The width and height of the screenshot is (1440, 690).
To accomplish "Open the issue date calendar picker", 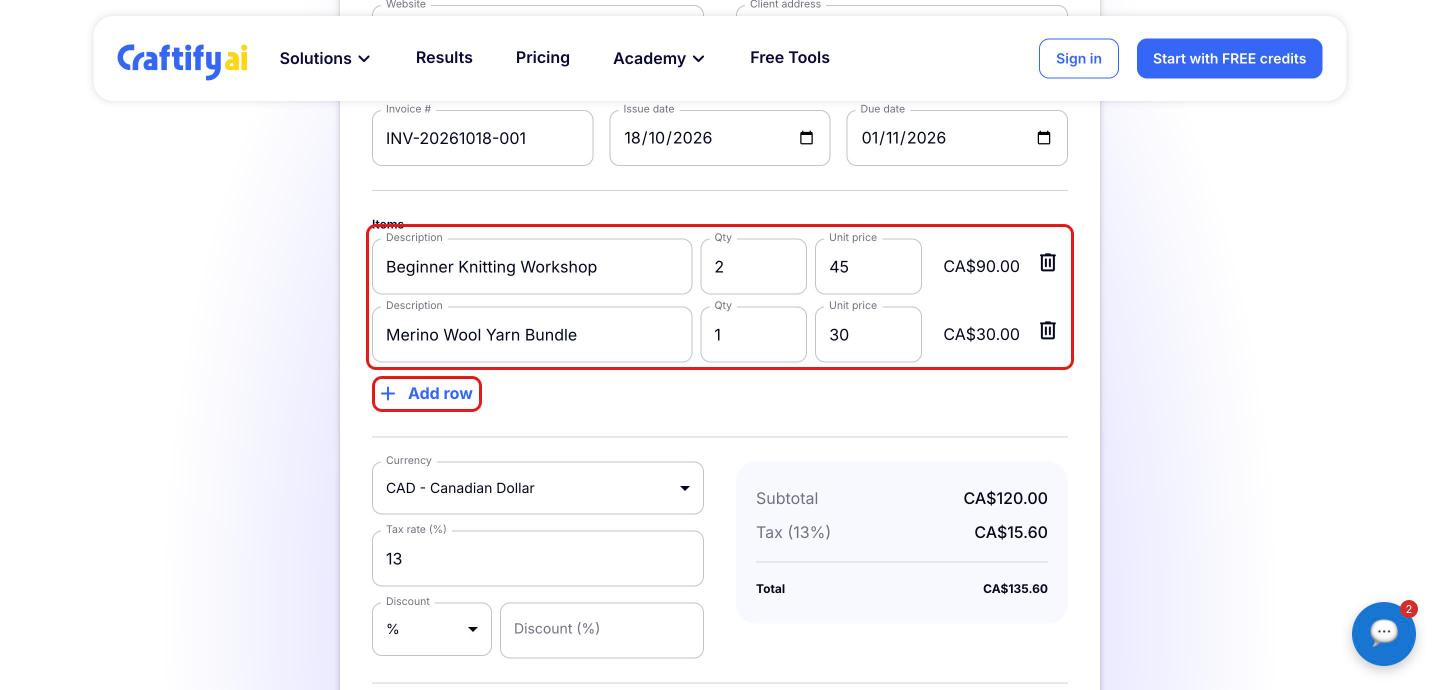I will pos(806,138).
